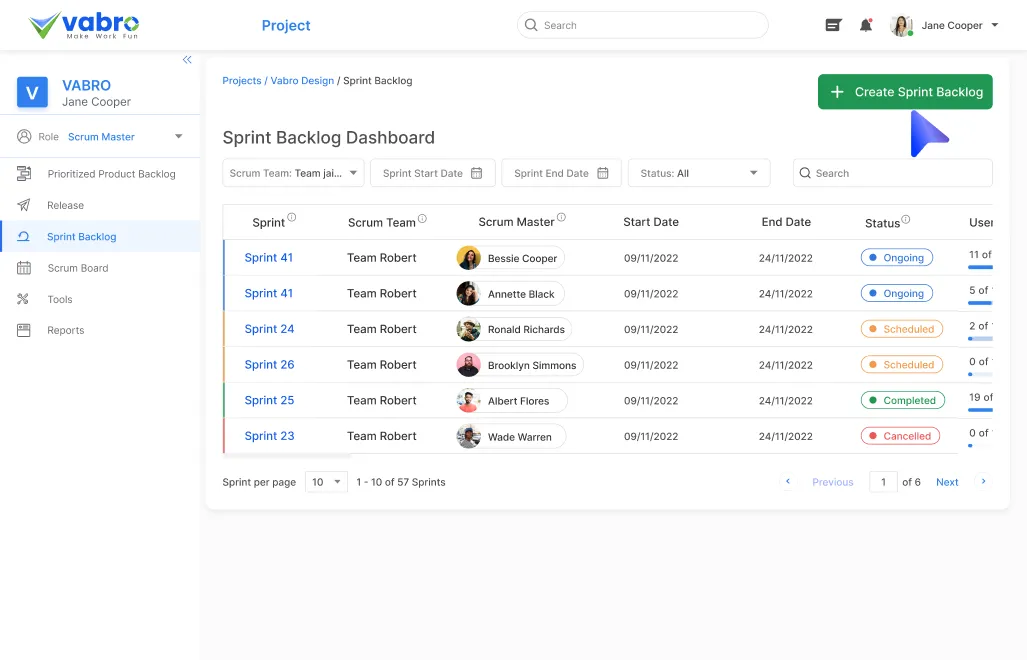
Task: Change the Sprint per page dropdown
Action: point(326,482)
